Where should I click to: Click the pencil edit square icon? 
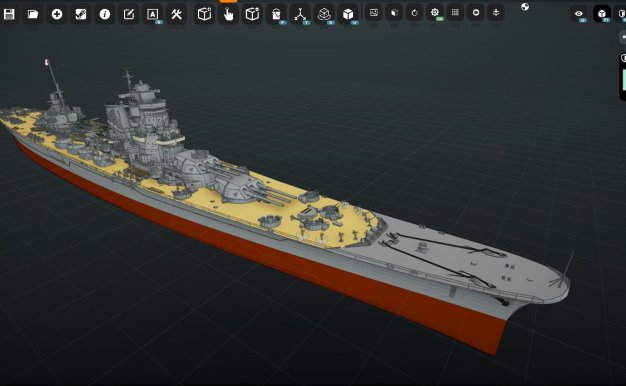(x=129, y=14)
